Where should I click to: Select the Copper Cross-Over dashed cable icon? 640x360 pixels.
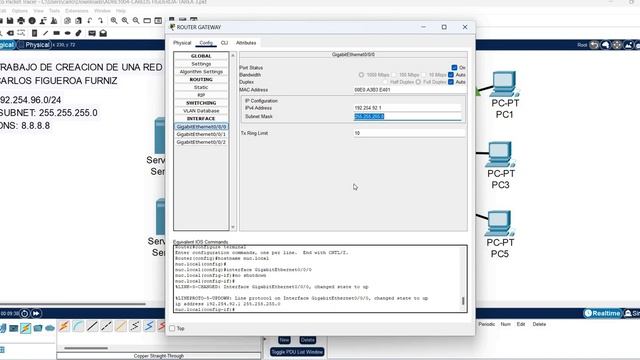pos(107,326)
